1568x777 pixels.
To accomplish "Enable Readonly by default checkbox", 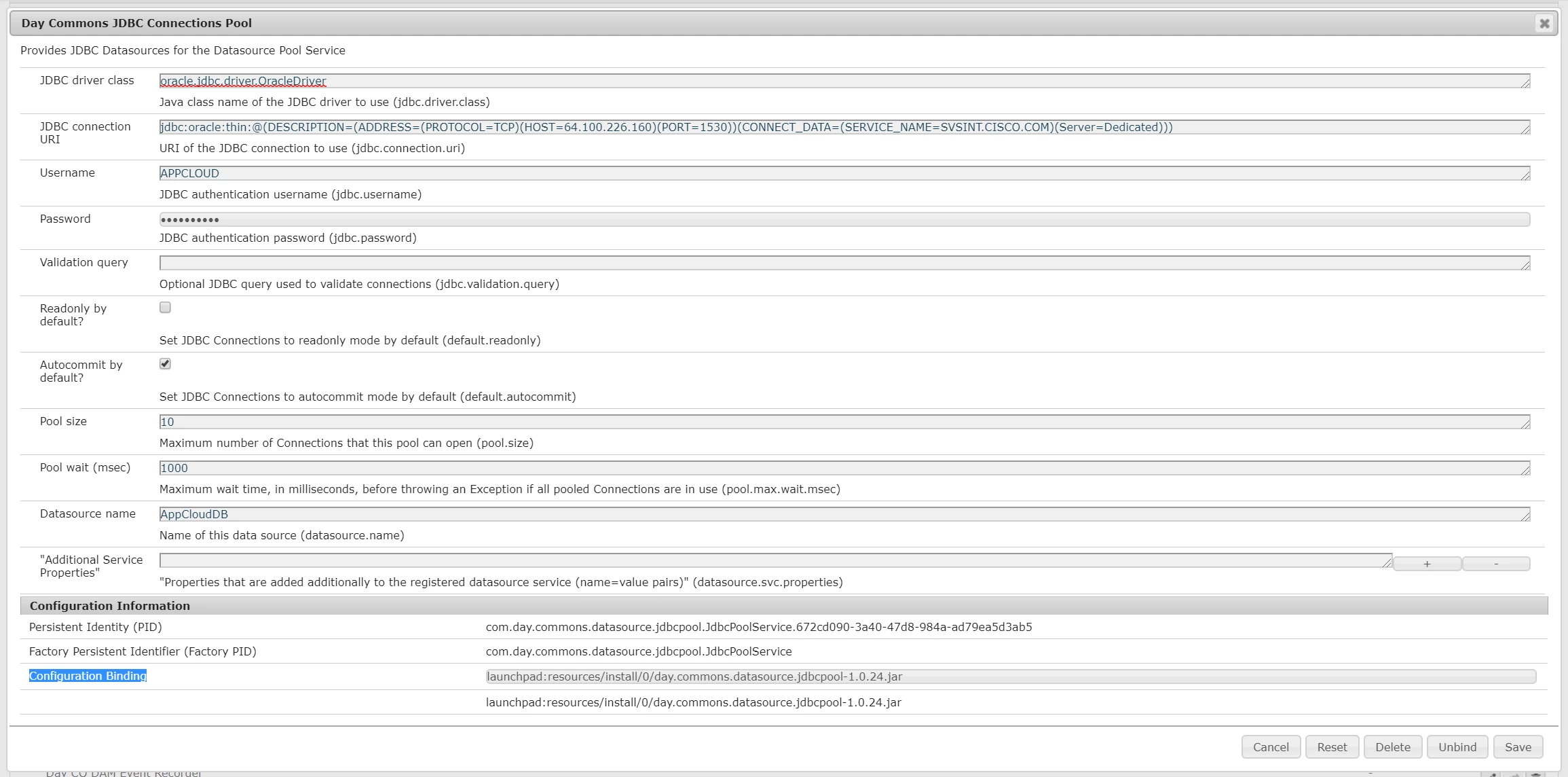I will pos(165,308).
